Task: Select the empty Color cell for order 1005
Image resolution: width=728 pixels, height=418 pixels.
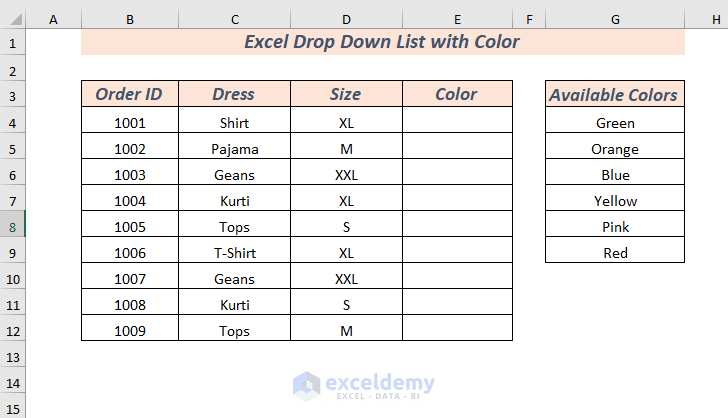Action: point(457,227)
